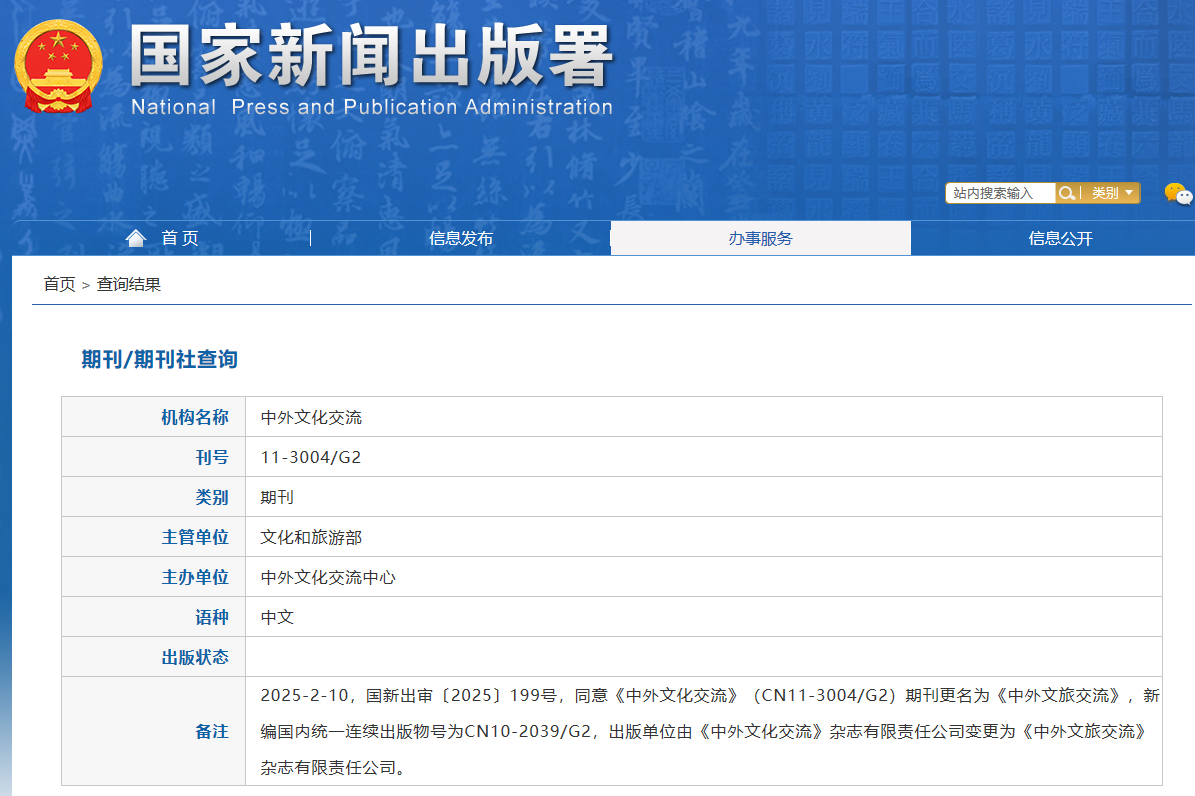Click the 备注 row label
This screenshot has width=1195, height=796.
[x=212, y=731]
